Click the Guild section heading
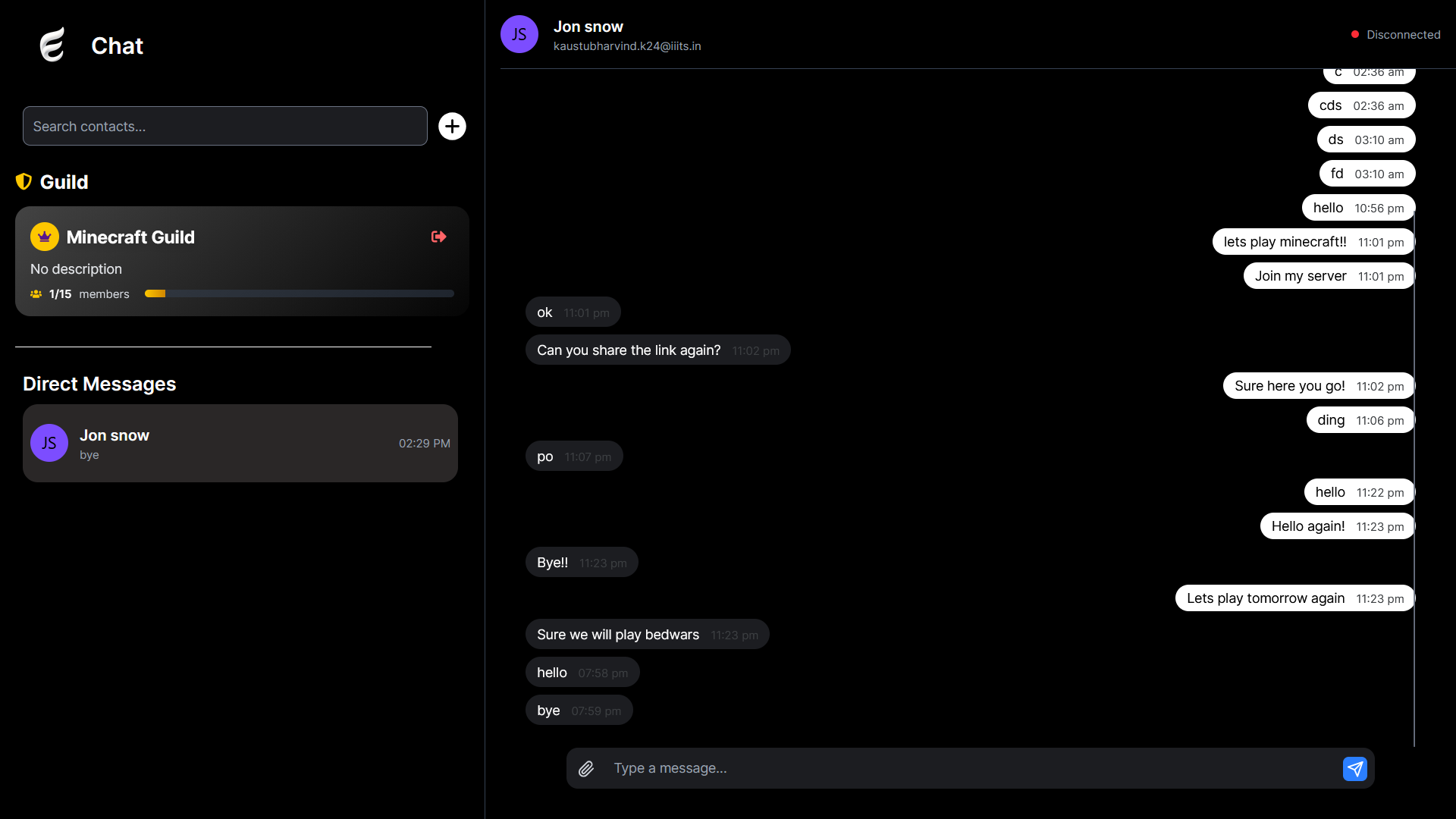This screenshot has width=1456, height=819. [x=64, y=181]
